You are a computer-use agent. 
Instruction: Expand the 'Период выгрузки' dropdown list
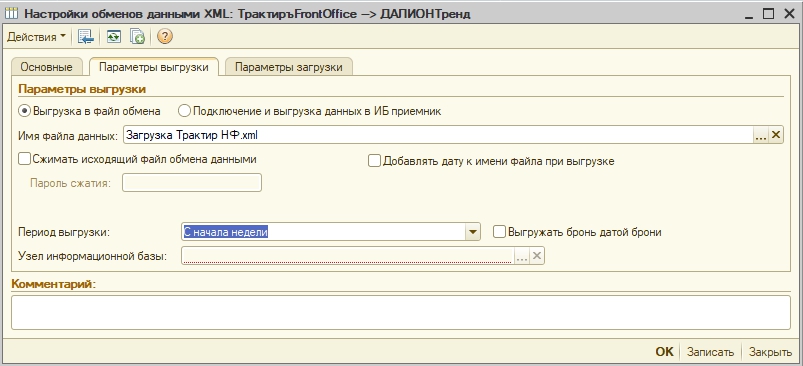(473, 232)
